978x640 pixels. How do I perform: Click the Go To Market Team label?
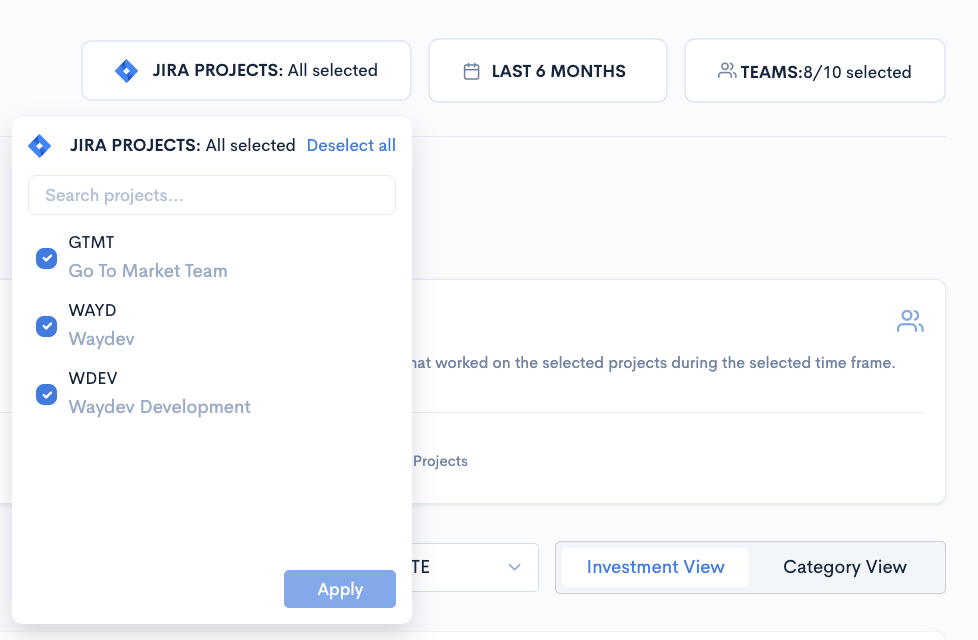point(148,271)
